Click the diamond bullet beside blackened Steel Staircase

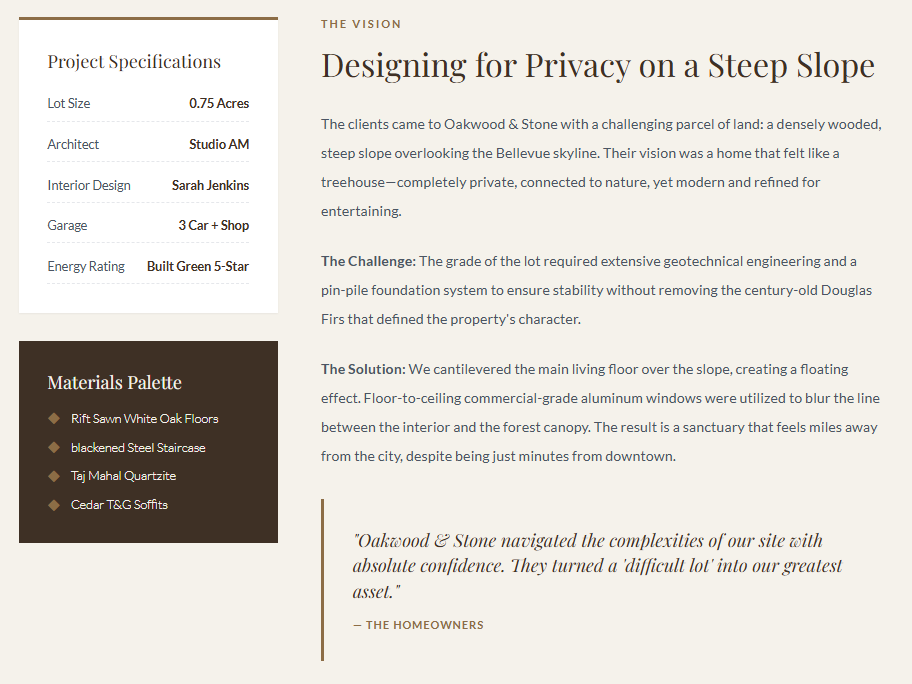54,448
